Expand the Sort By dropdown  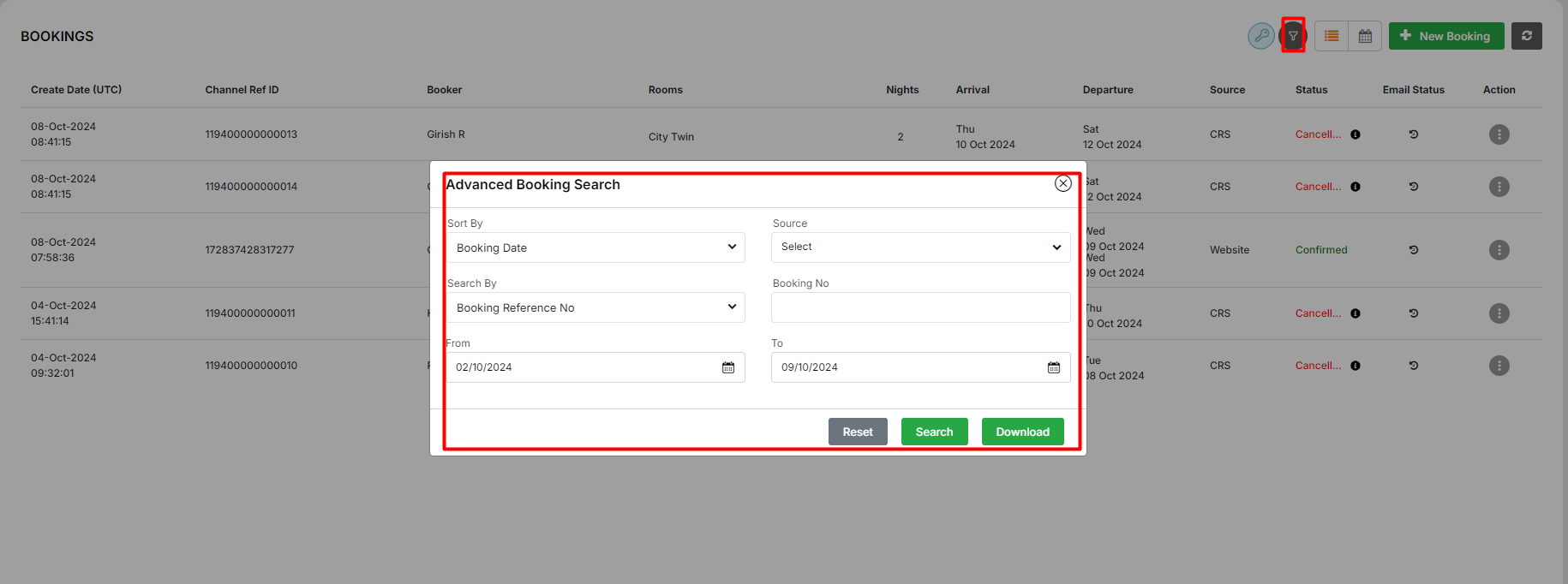pyautogui.click(x=595, y=247)
